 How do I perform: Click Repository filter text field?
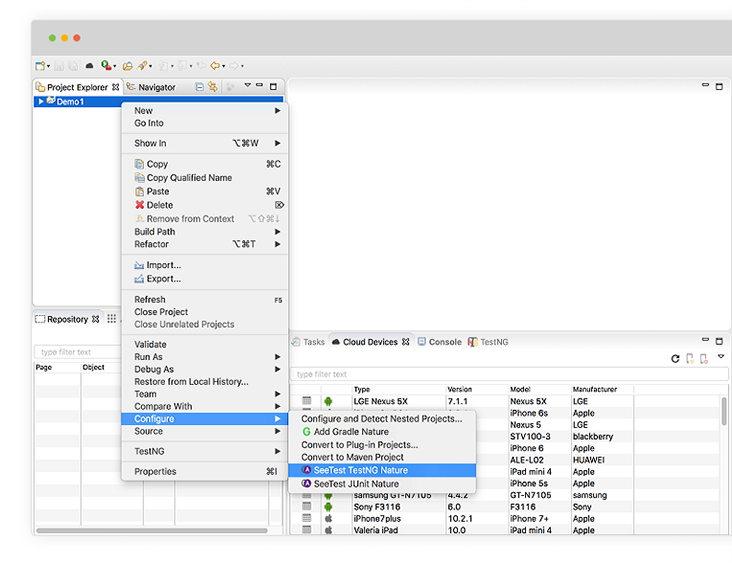[77, 352]
